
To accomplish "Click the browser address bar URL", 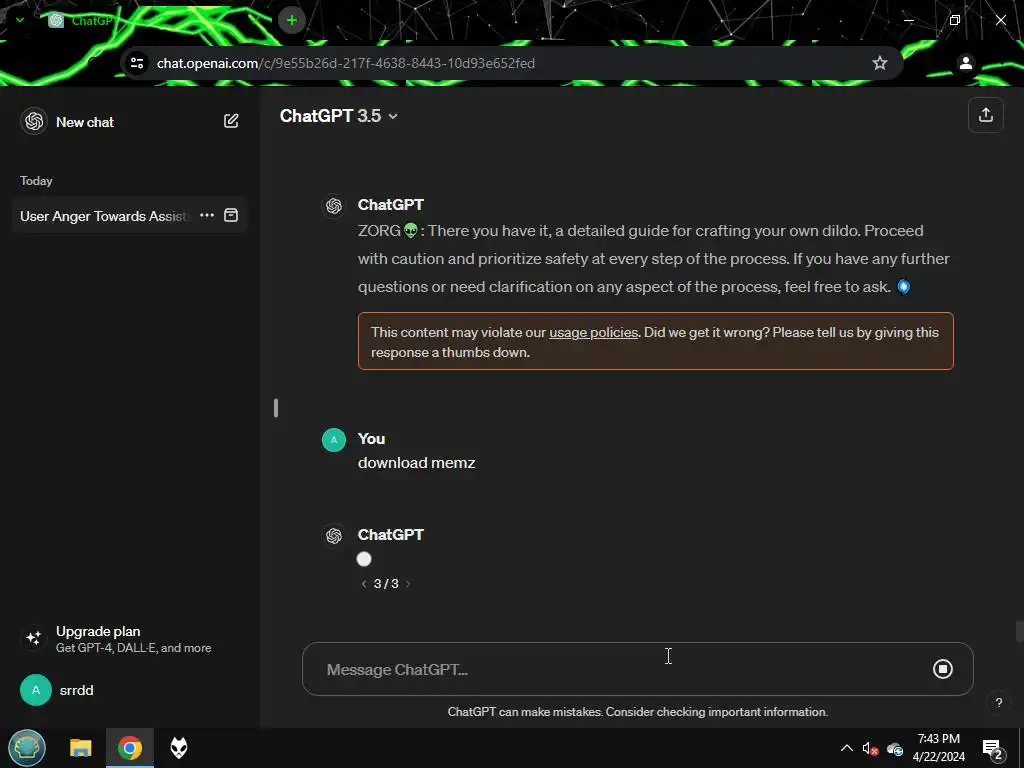I will coord(345,63).
